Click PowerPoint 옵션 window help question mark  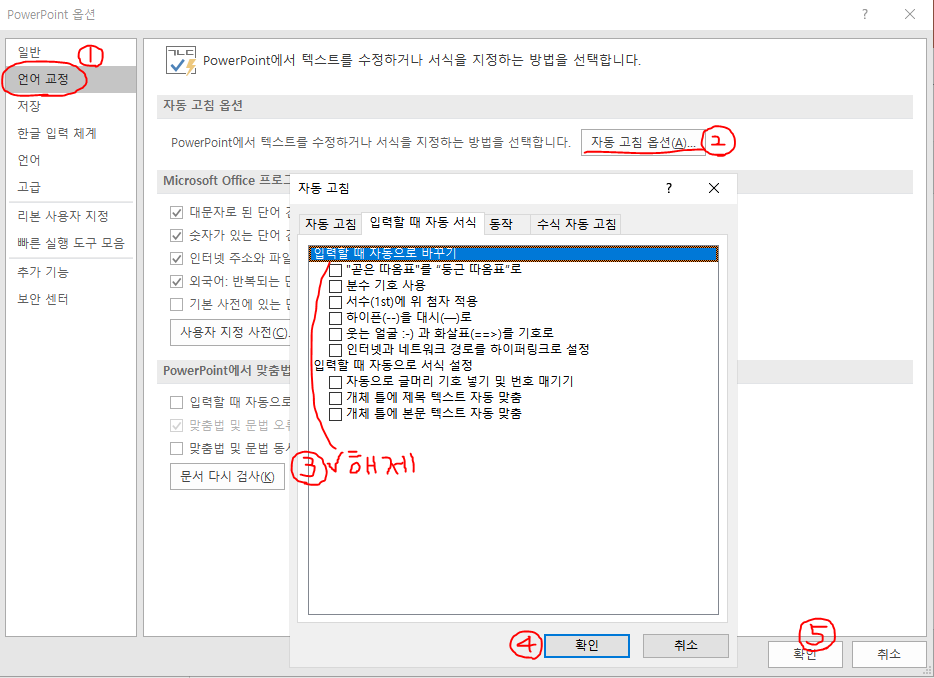(x=865, y=14)
